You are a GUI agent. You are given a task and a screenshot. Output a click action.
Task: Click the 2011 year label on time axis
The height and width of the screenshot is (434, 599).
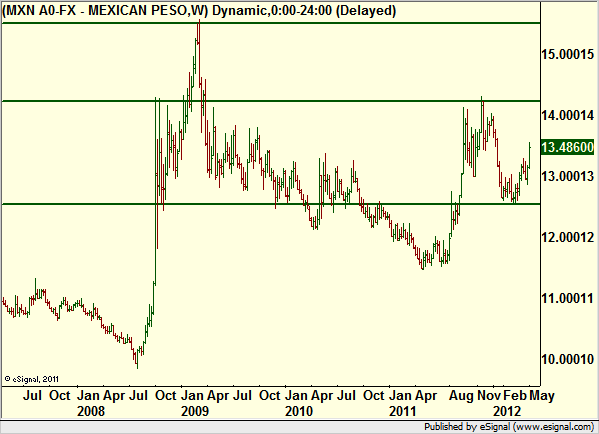click(x=403, y=411)
